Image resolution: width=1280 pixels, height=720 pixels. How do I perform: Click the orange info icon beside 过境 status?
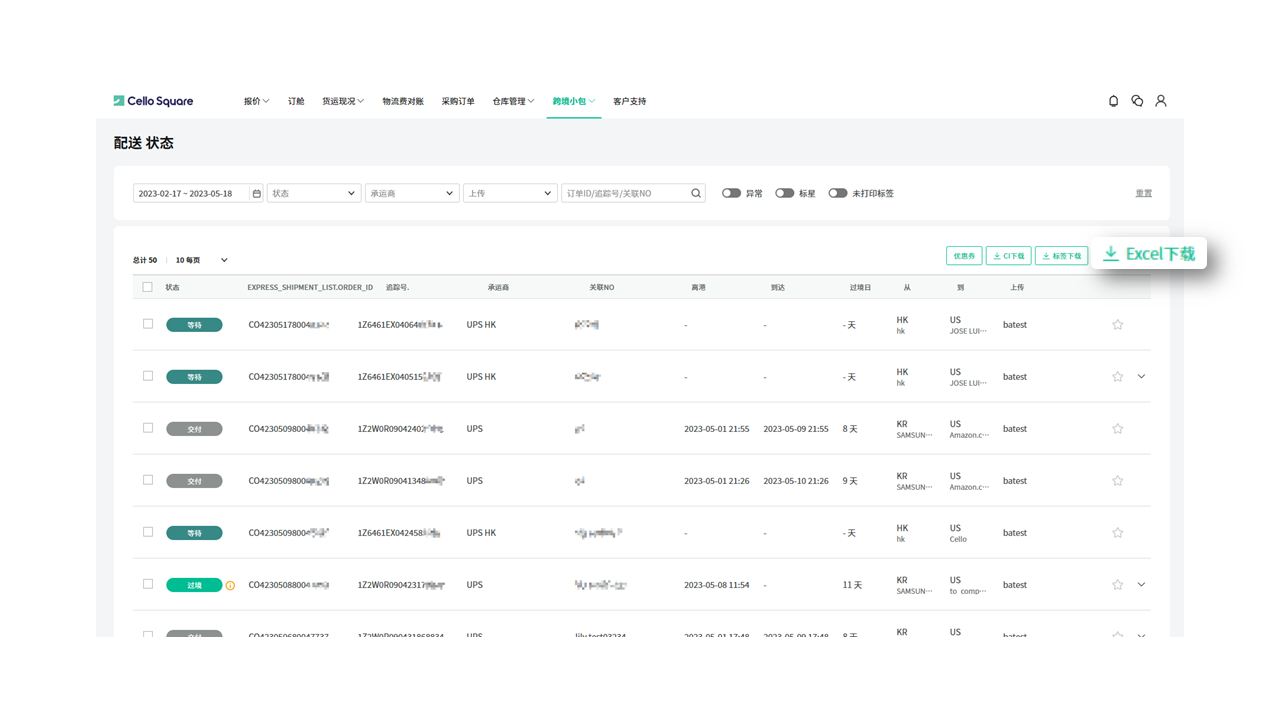[x=230, y=585]
